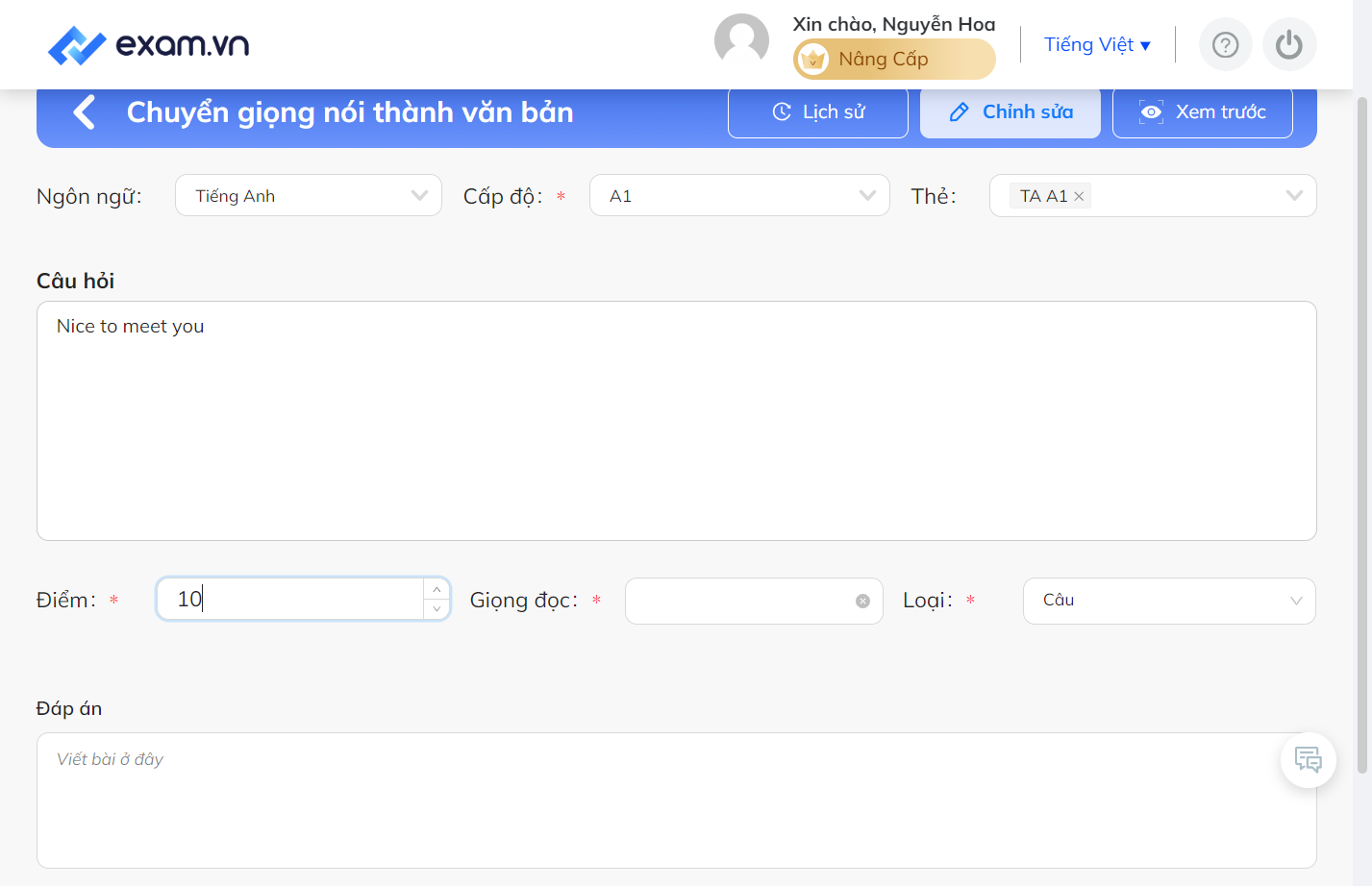Open the chat support bubble
Image resolution: width=1372 pixels, height=886 pixels.
[x=1308, y=760]
